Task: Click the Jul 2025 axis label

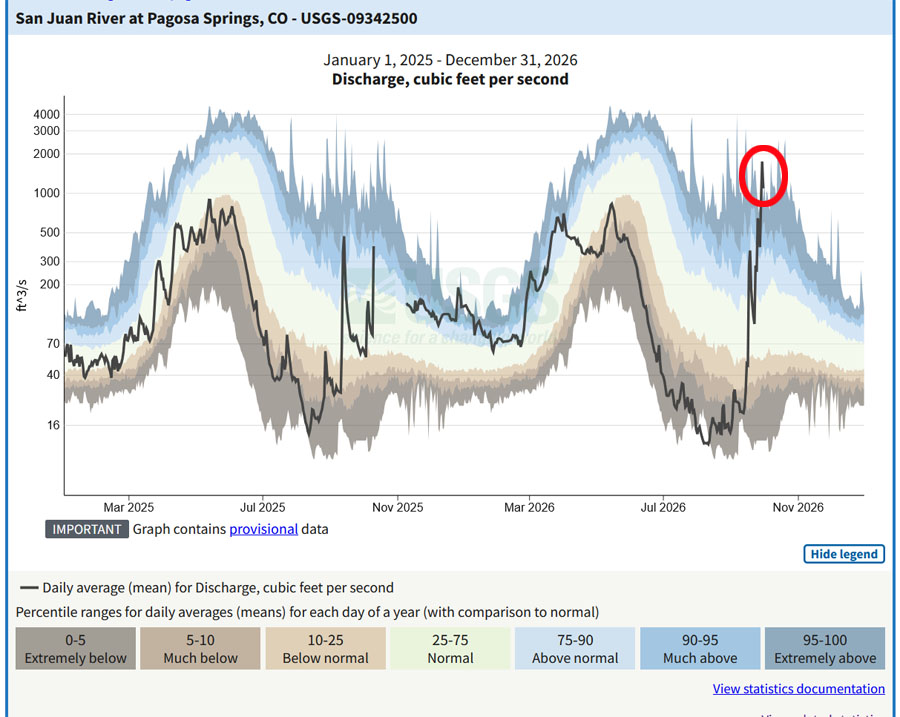Action: point(262,507)
